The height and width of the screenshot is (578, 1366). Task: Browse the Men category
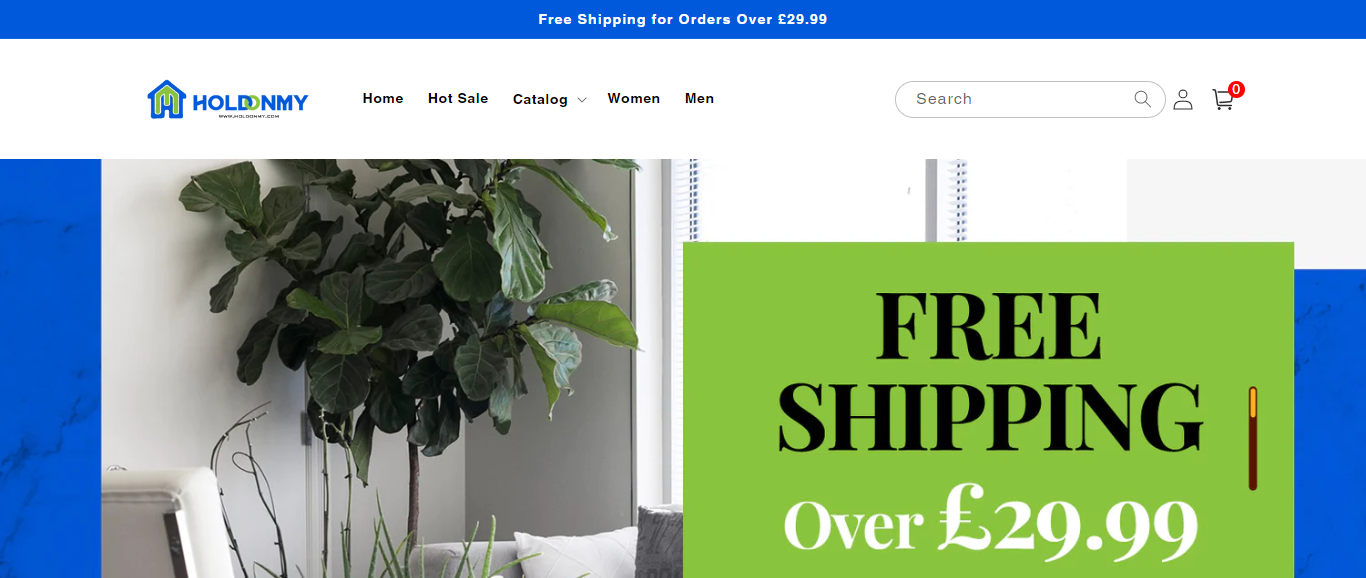click(x=699, y=98)
